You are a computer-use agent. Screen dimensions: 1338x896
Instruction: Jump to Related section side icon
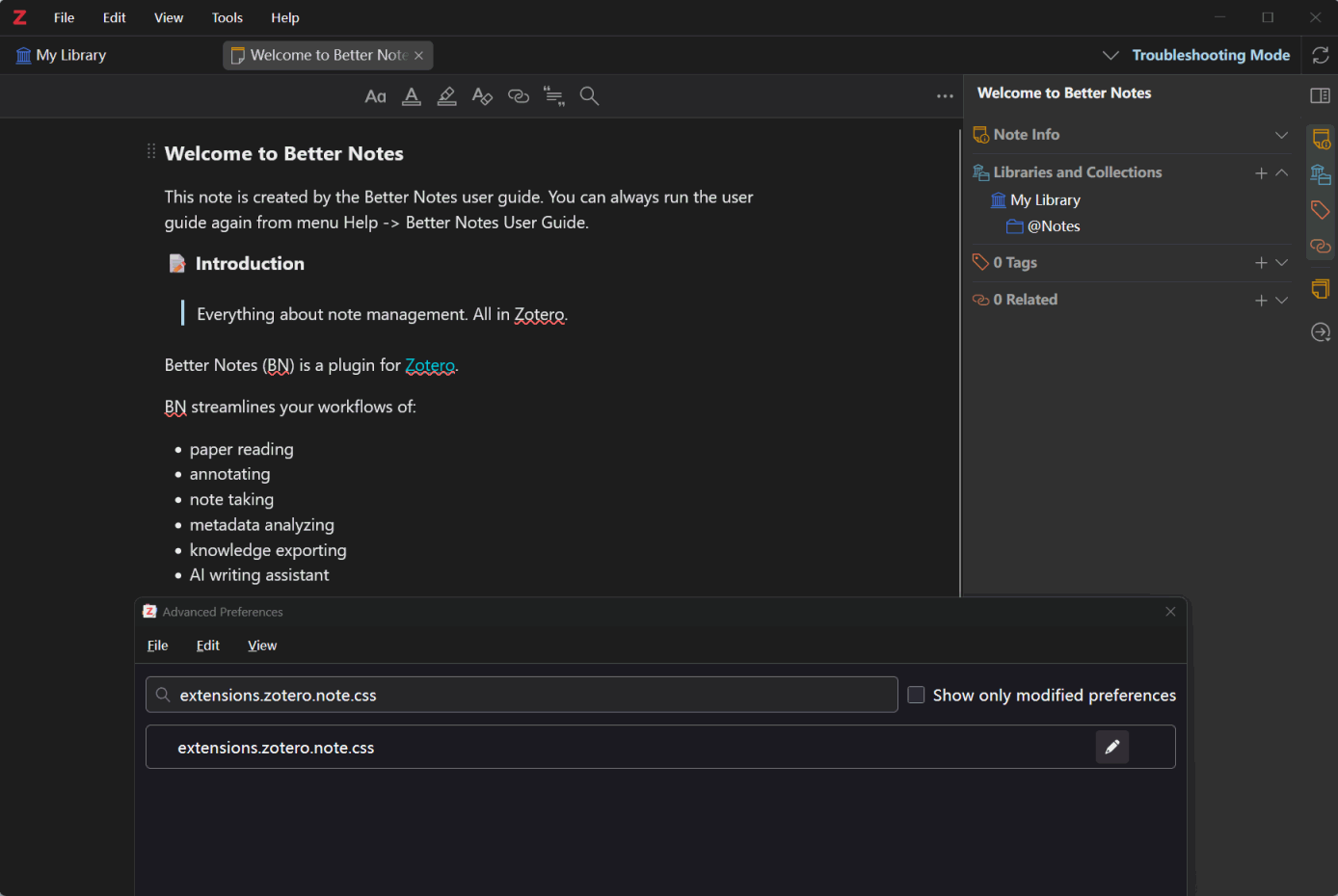[x=1321, y=247]
